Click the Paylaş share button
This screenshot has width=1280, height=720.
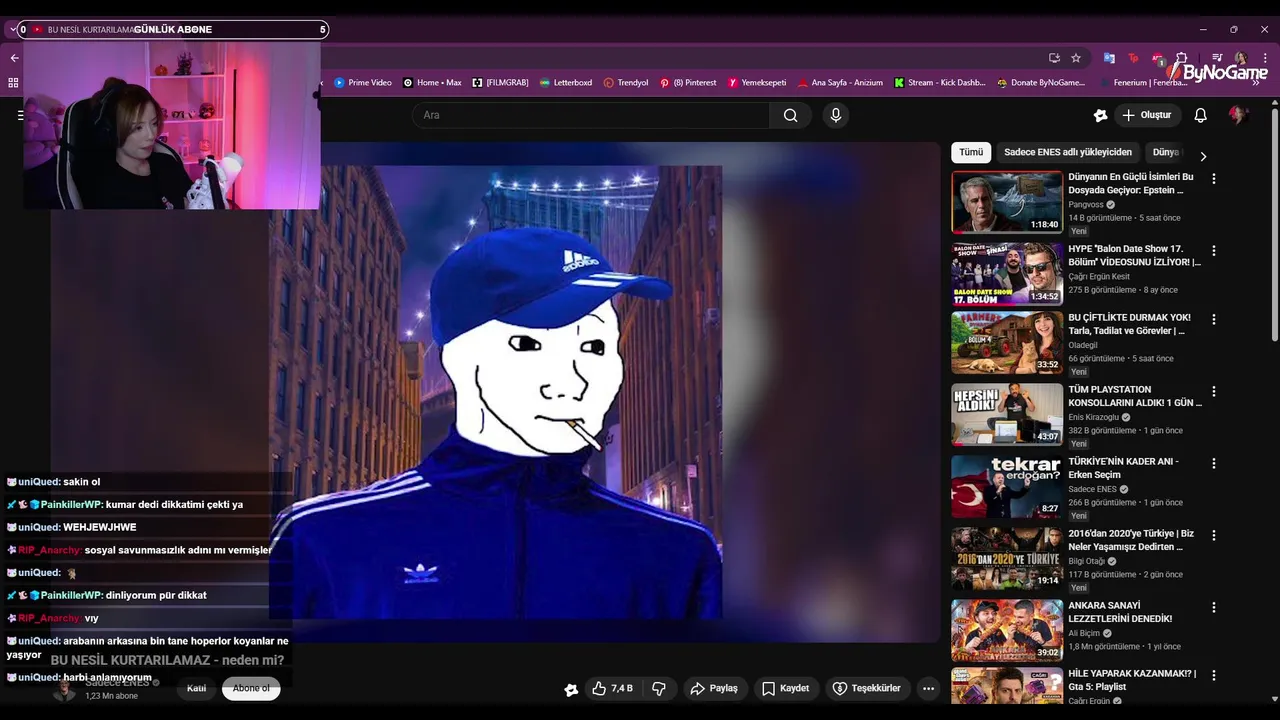click(715, 688)
